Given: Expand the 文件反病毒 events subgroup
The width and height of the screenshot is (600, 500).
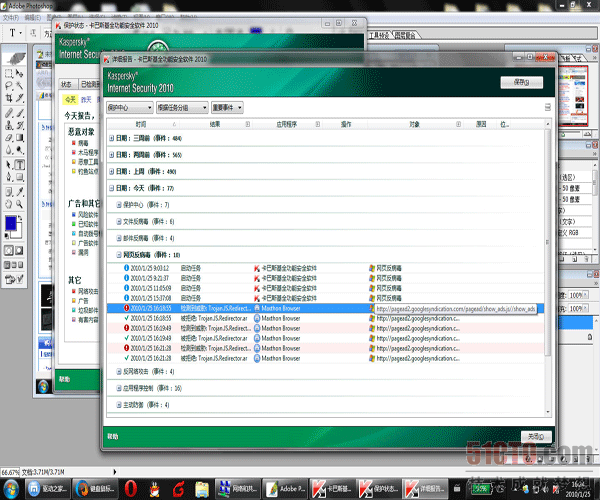Looking at the screenshot, I should pyautogui.click(x=119, y=221).
